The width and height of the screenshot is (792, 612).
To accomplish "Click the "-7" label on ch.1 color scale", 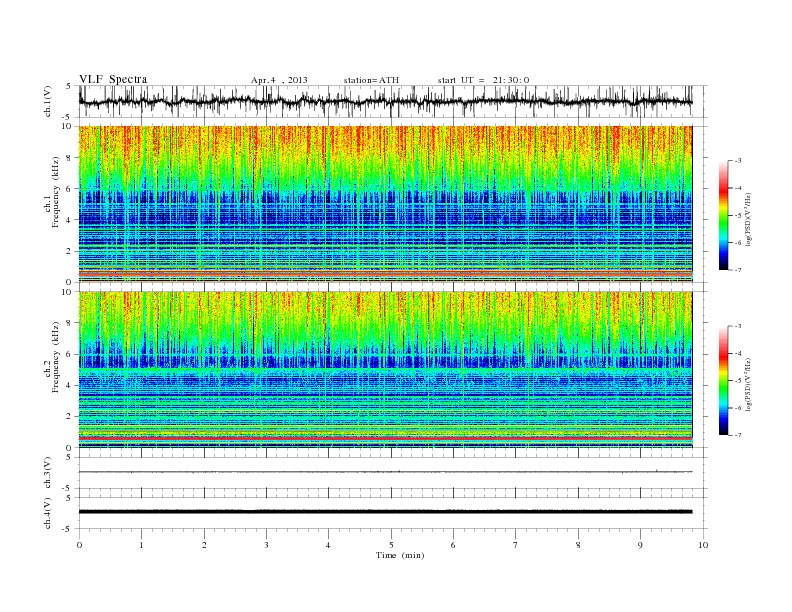I will pos(738,270).
